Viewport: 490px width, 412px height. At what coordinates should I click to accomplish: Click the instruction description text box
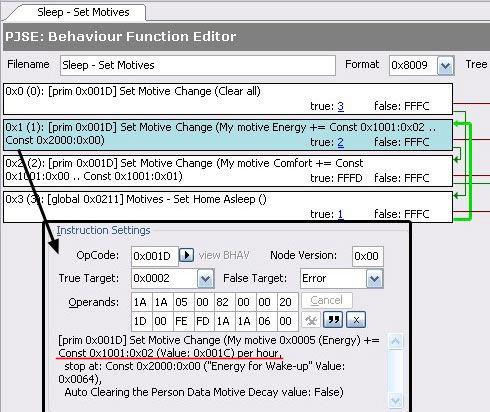tap(223, 370)
